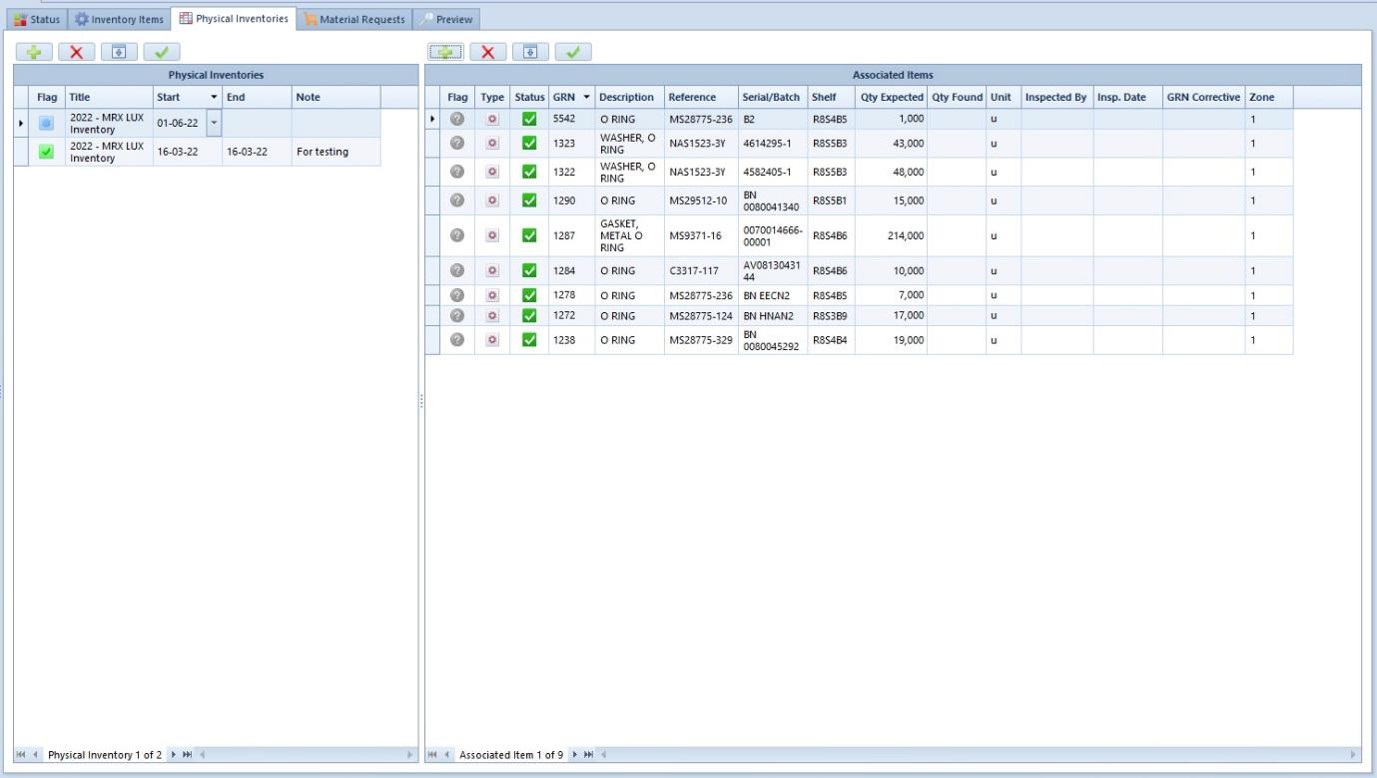Select 'GASKET, METAL O RING' description cell

(x=629, y=236)
